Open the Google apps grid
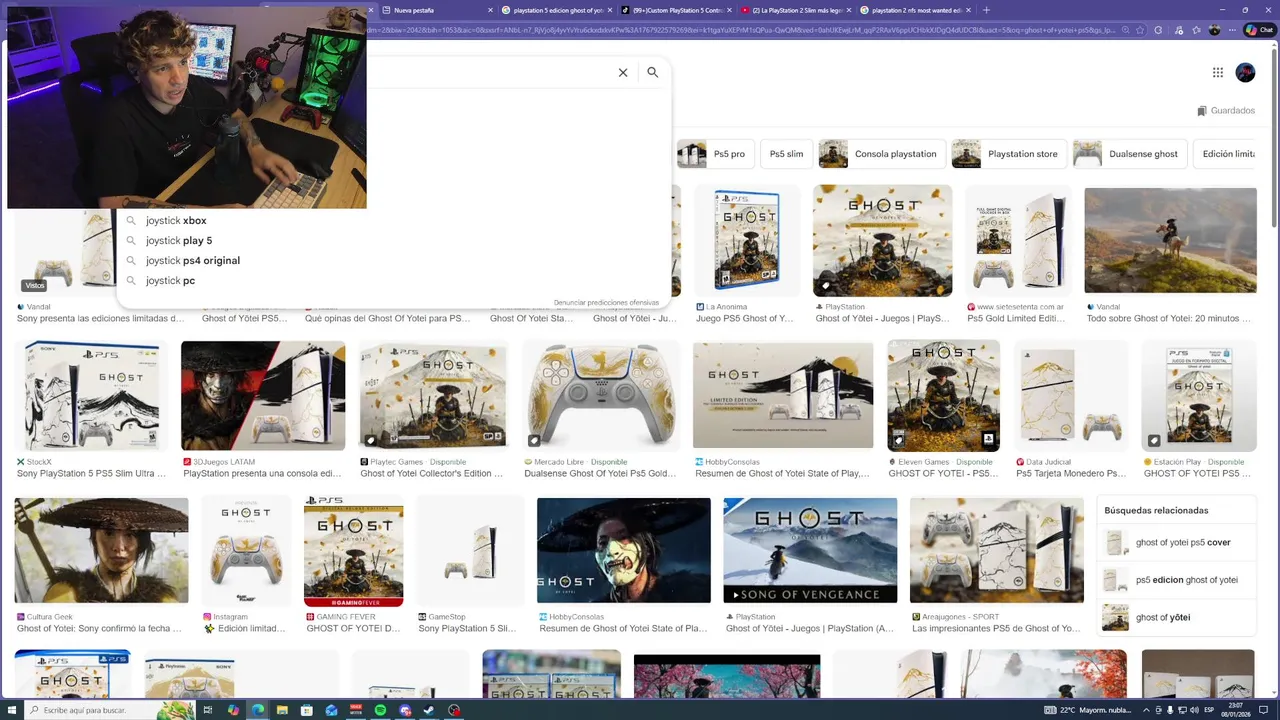 pyautogui.click(x=1218, y=72)
